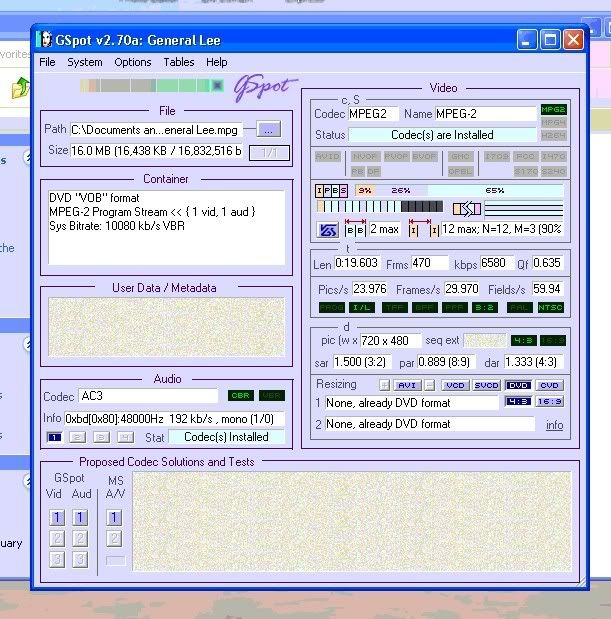Click the PAL standard indicator

click(520, 308)
